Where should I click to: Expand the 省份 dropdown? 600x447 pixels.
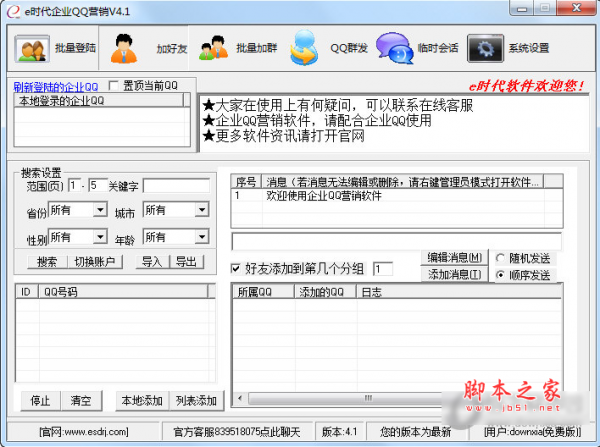tap(101, 209)
